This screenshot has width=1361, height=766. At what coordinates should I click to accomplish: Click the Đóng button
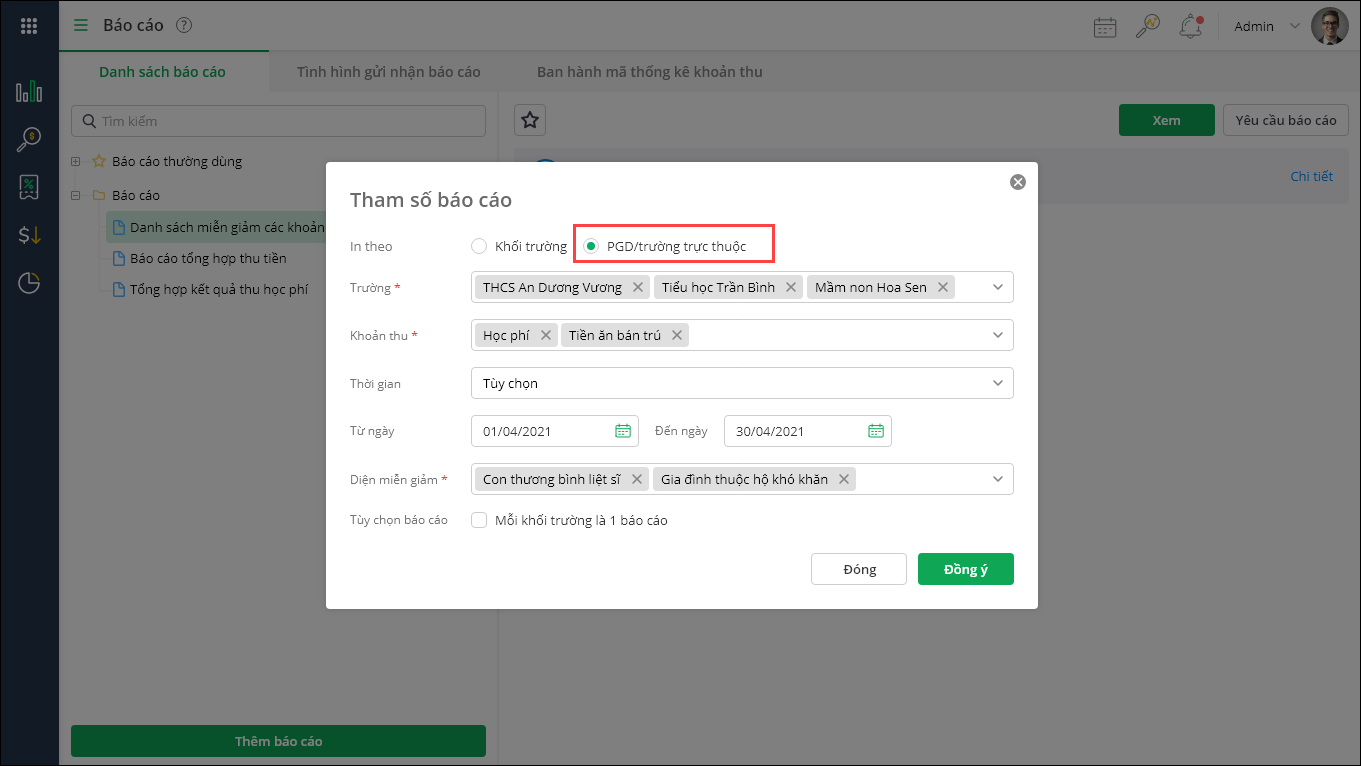[859, 569]
